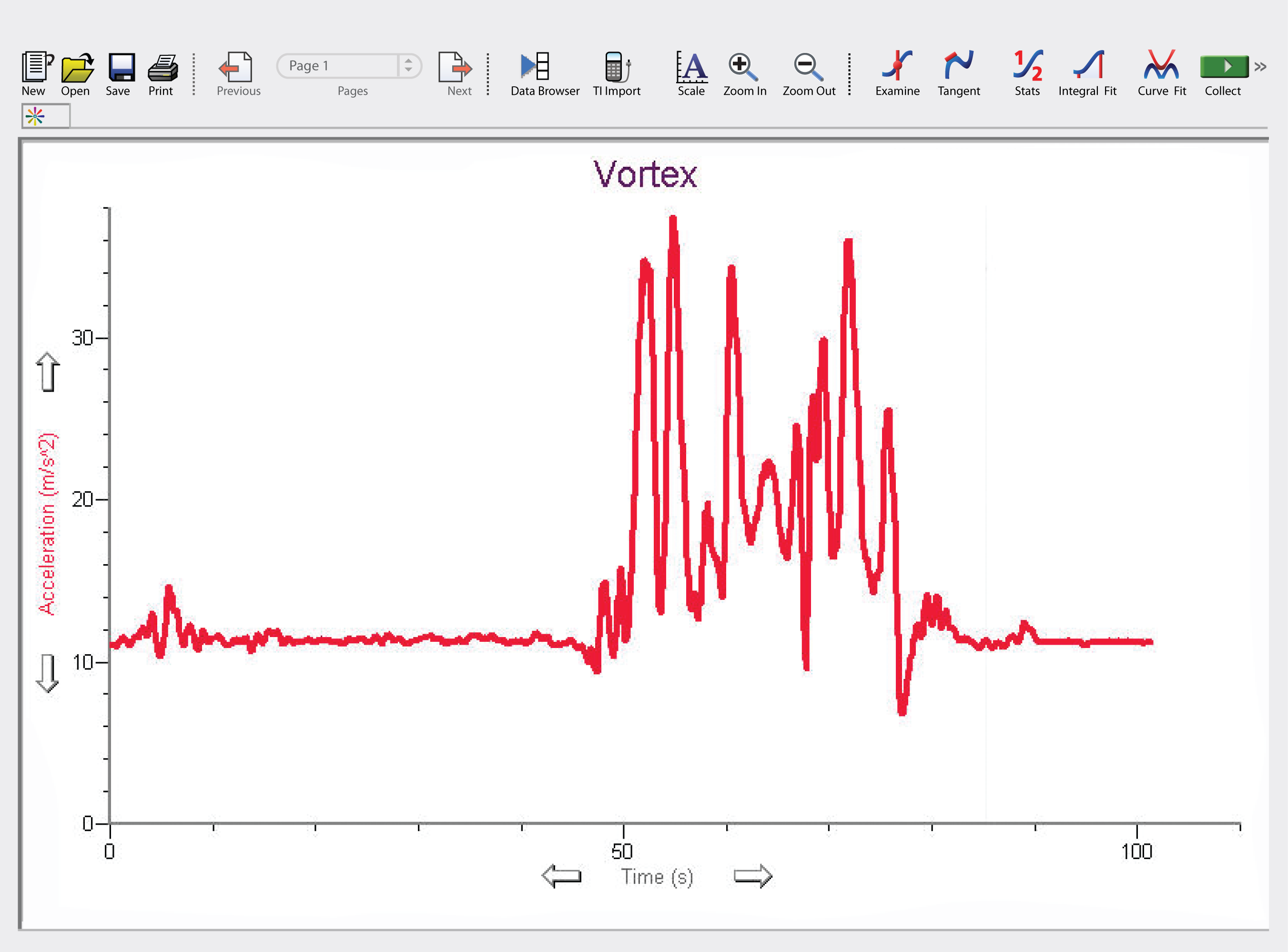The image size is (1288, 952).
Task: Open the Data Browser
Action: pyautogui.click(x=536, y=66)
